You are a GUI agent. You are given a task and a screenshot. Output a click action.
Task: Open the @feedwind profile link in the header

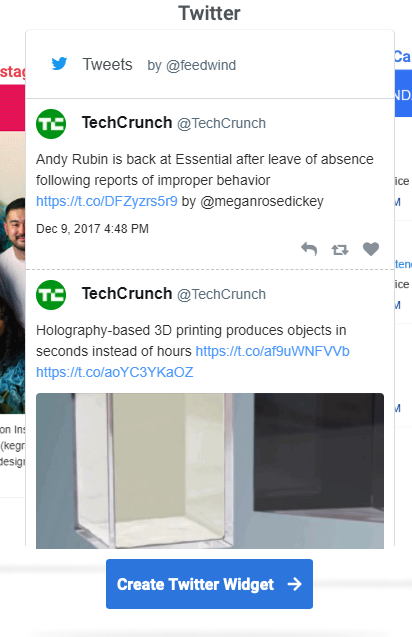pyautogui.click(x=201, y=65)
